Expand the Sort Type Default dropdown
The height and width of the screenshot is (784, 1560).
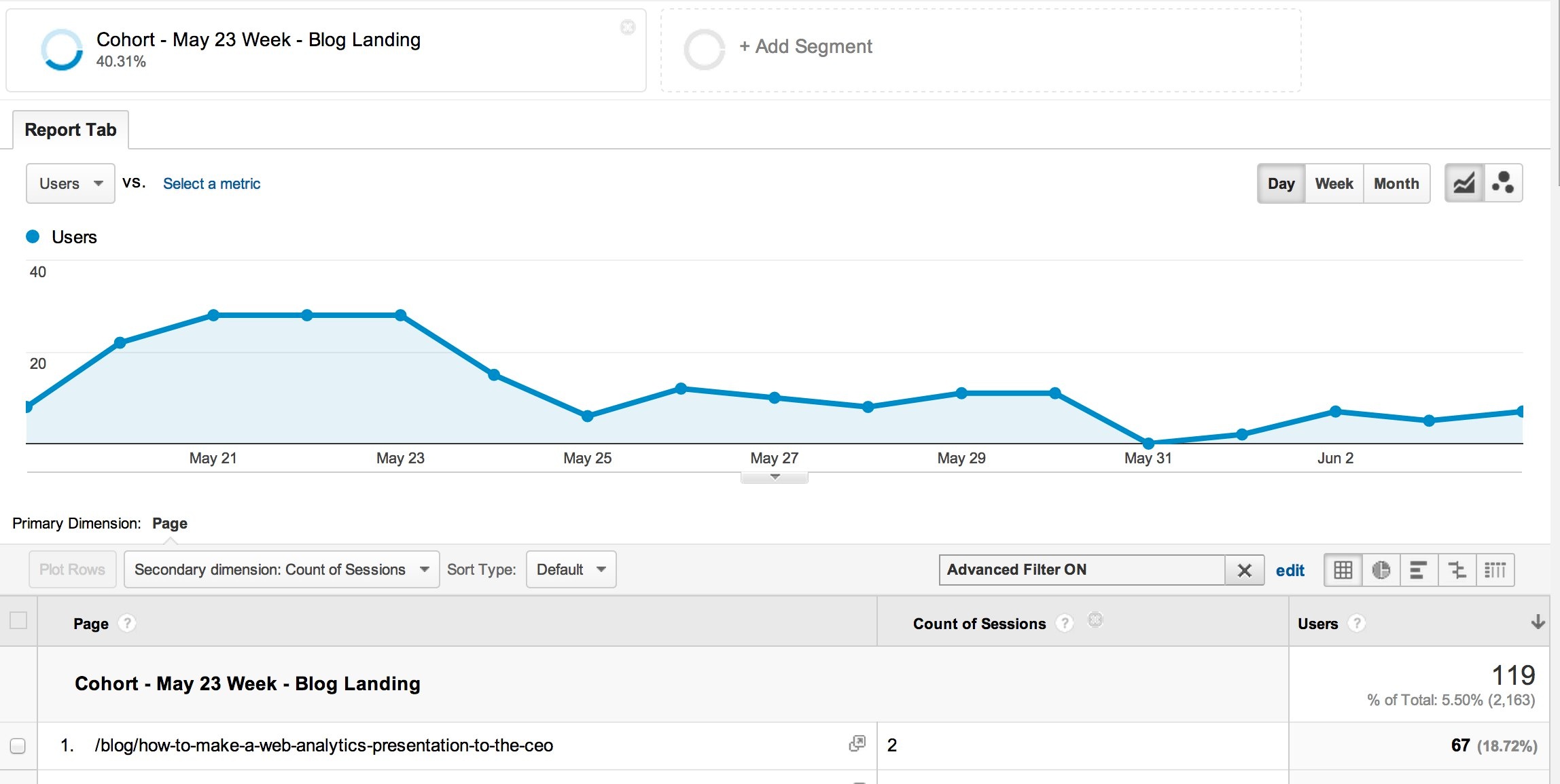[x=571, y=569]
